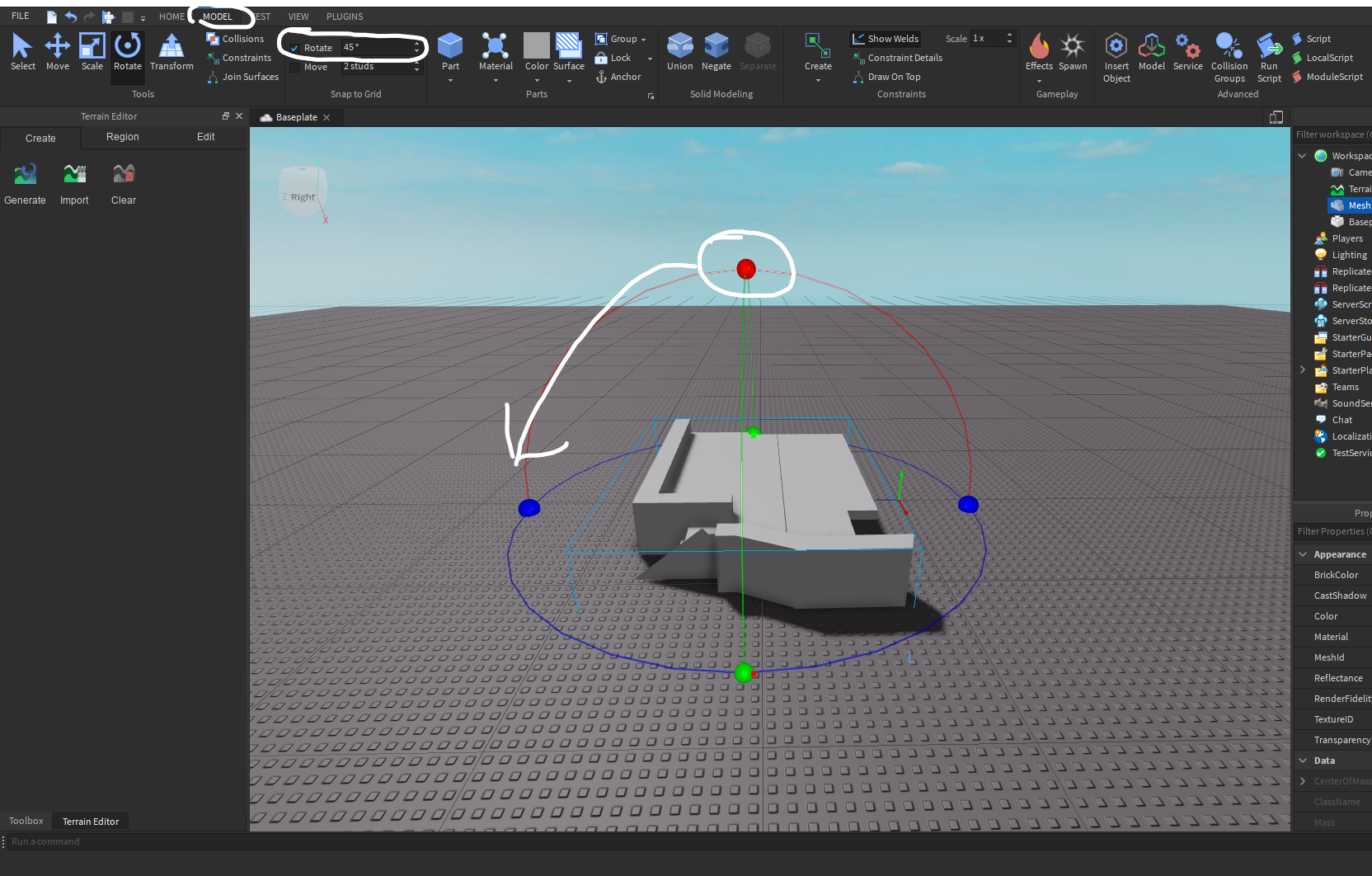The height and width of the screenshot is (876, 1372).
Task: Generate terrain in Terrain Editor
Action: [25, 184]
